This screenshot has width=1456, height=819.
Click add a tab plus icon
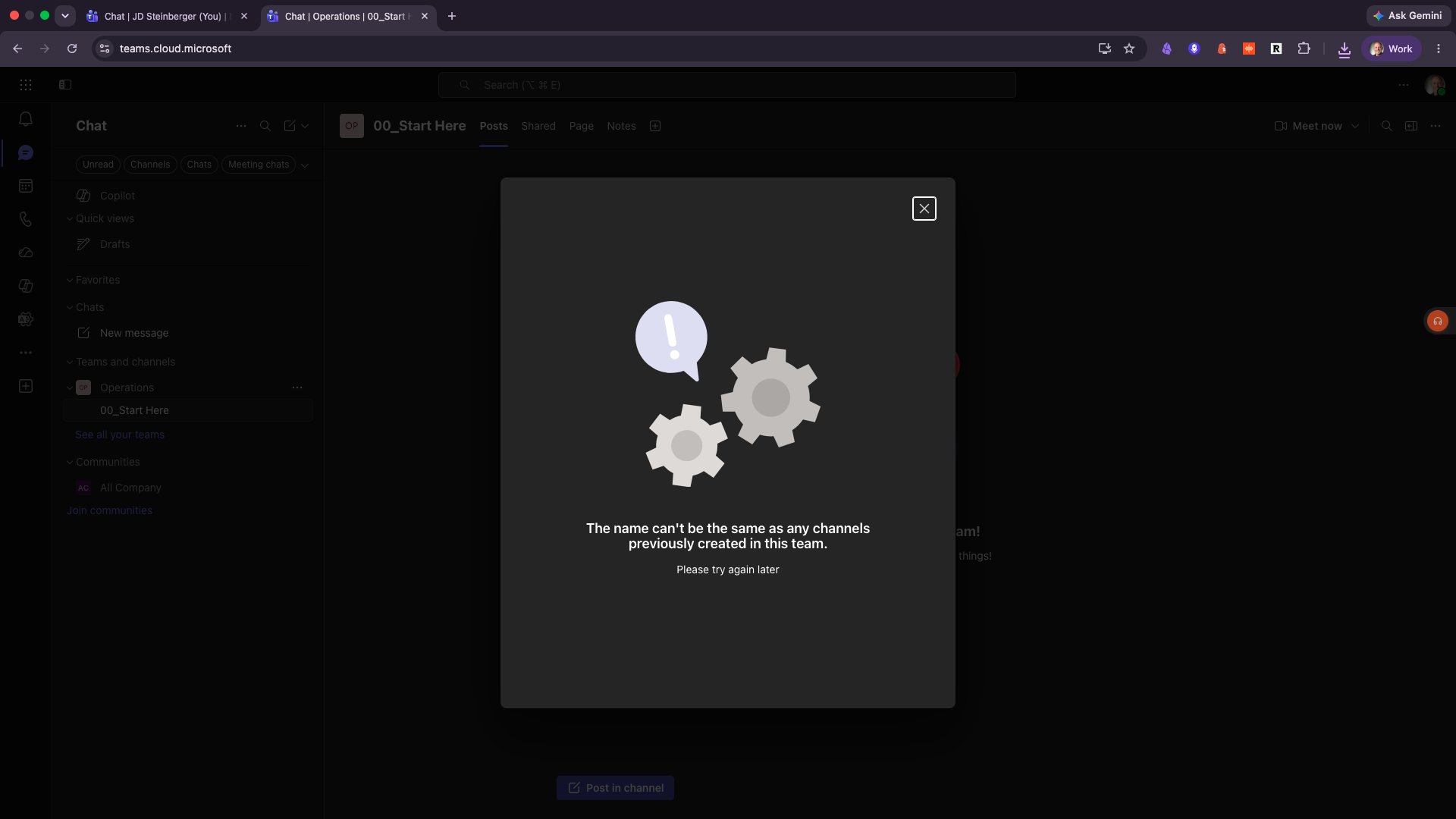(x=655, y=126)
